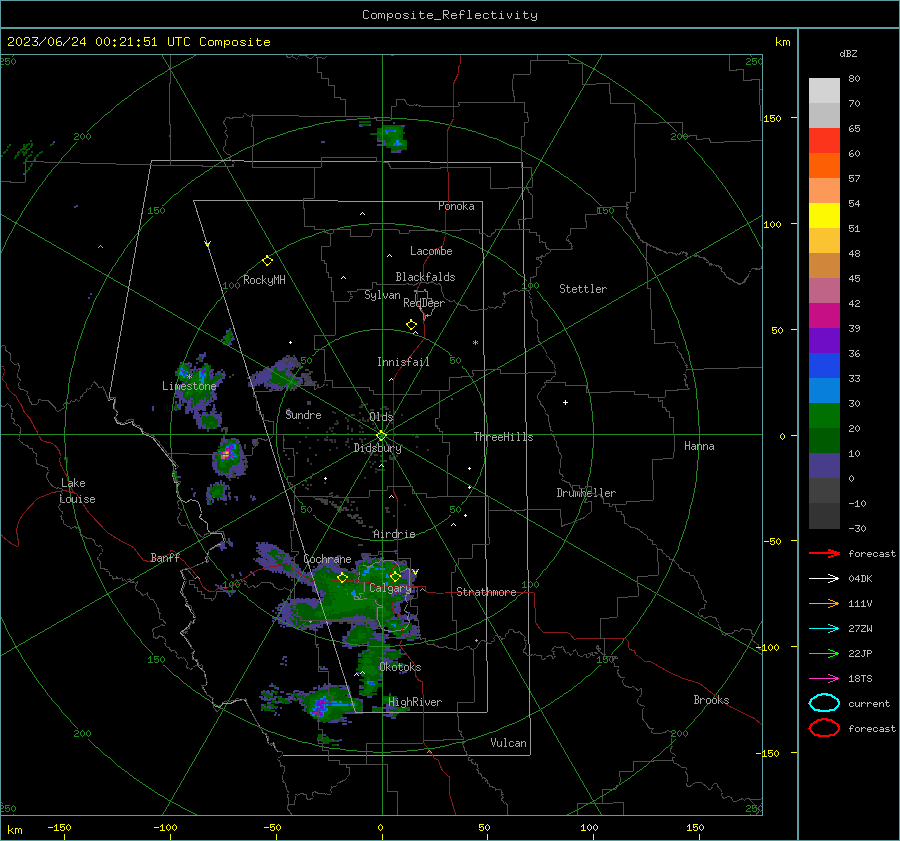Click the yellow diamond marker at RockyMH
Viewport: 900px width, 841px height.
(x=267, y=261)
